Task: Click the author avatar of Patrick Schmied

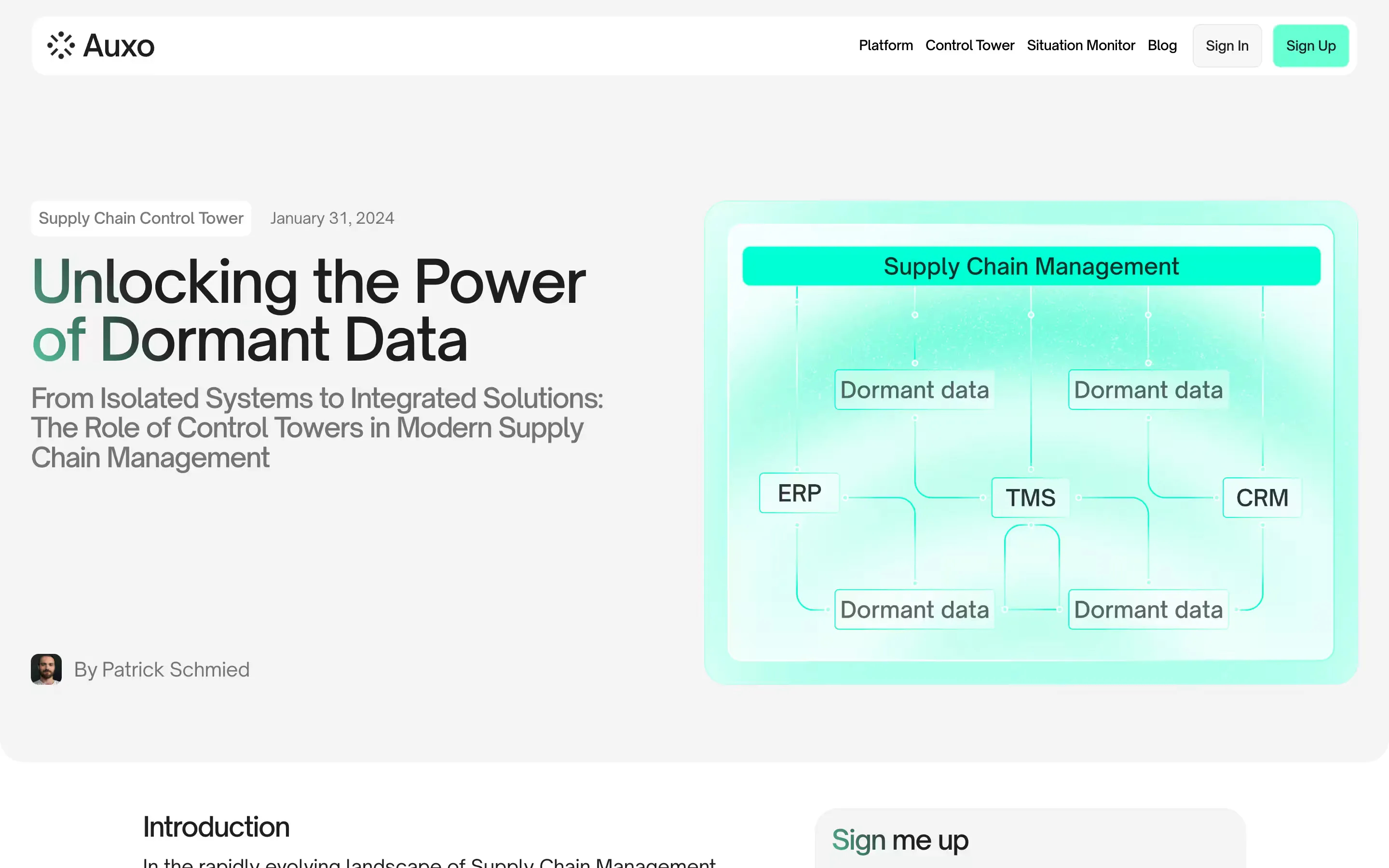Action: pos(46,669)
